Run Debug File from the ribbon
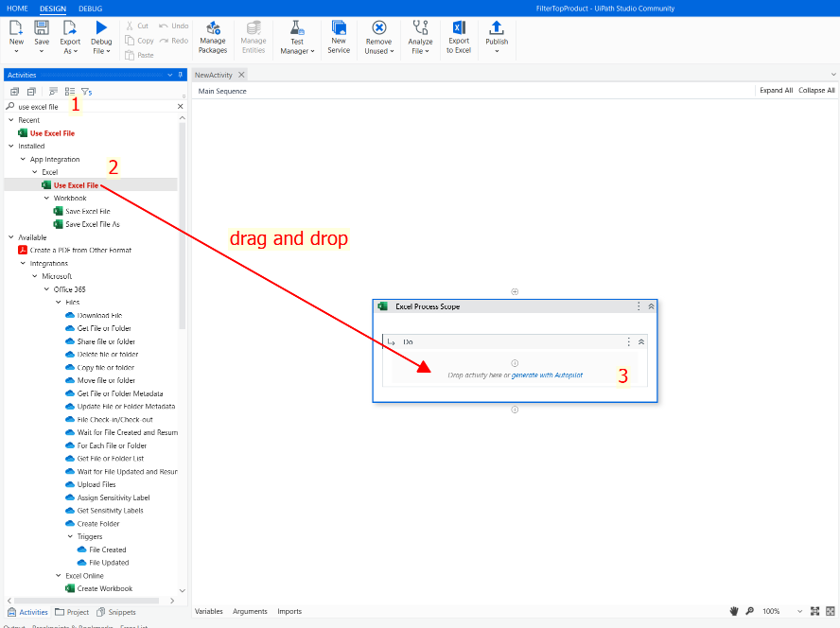The width and height of the screenshot is (840, 628). 101,37
